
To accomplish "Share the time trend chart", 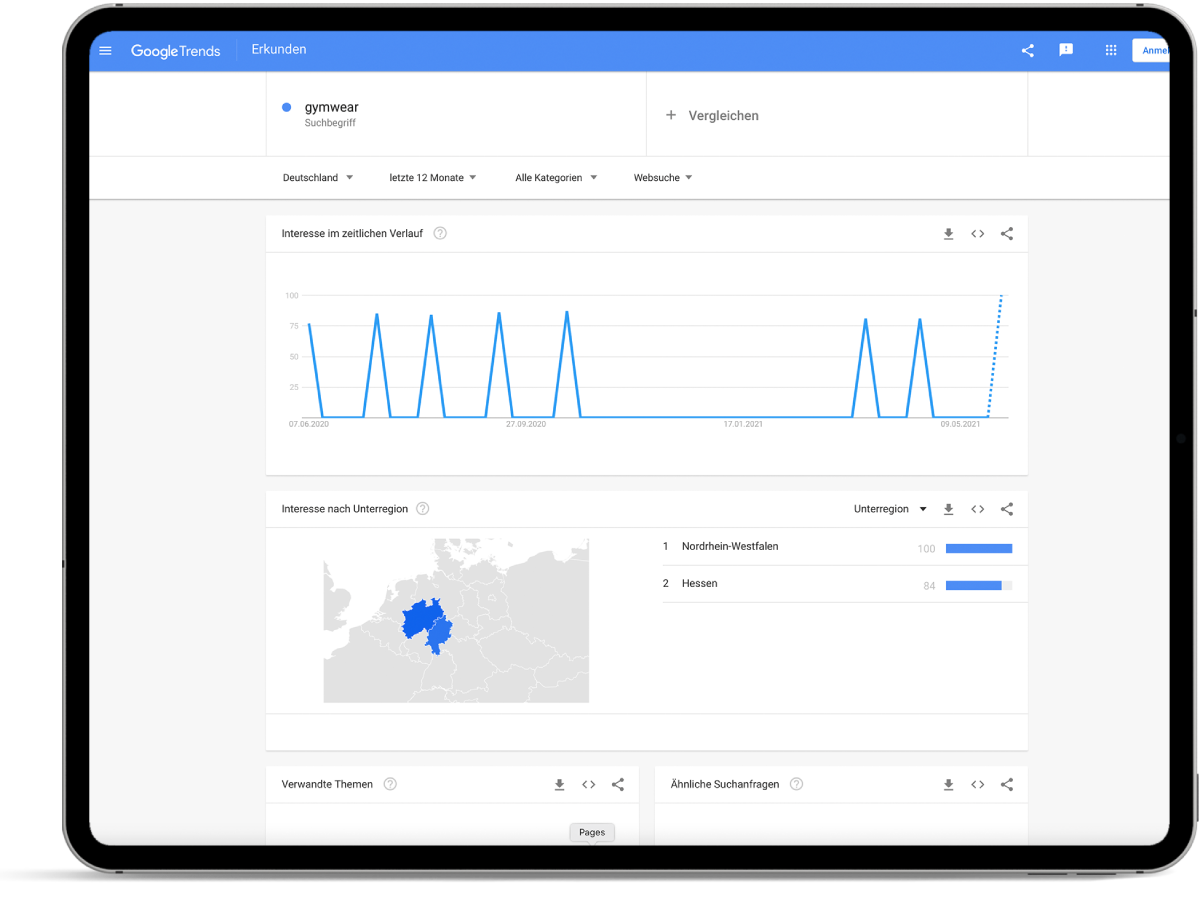I will coord(1007,234).
